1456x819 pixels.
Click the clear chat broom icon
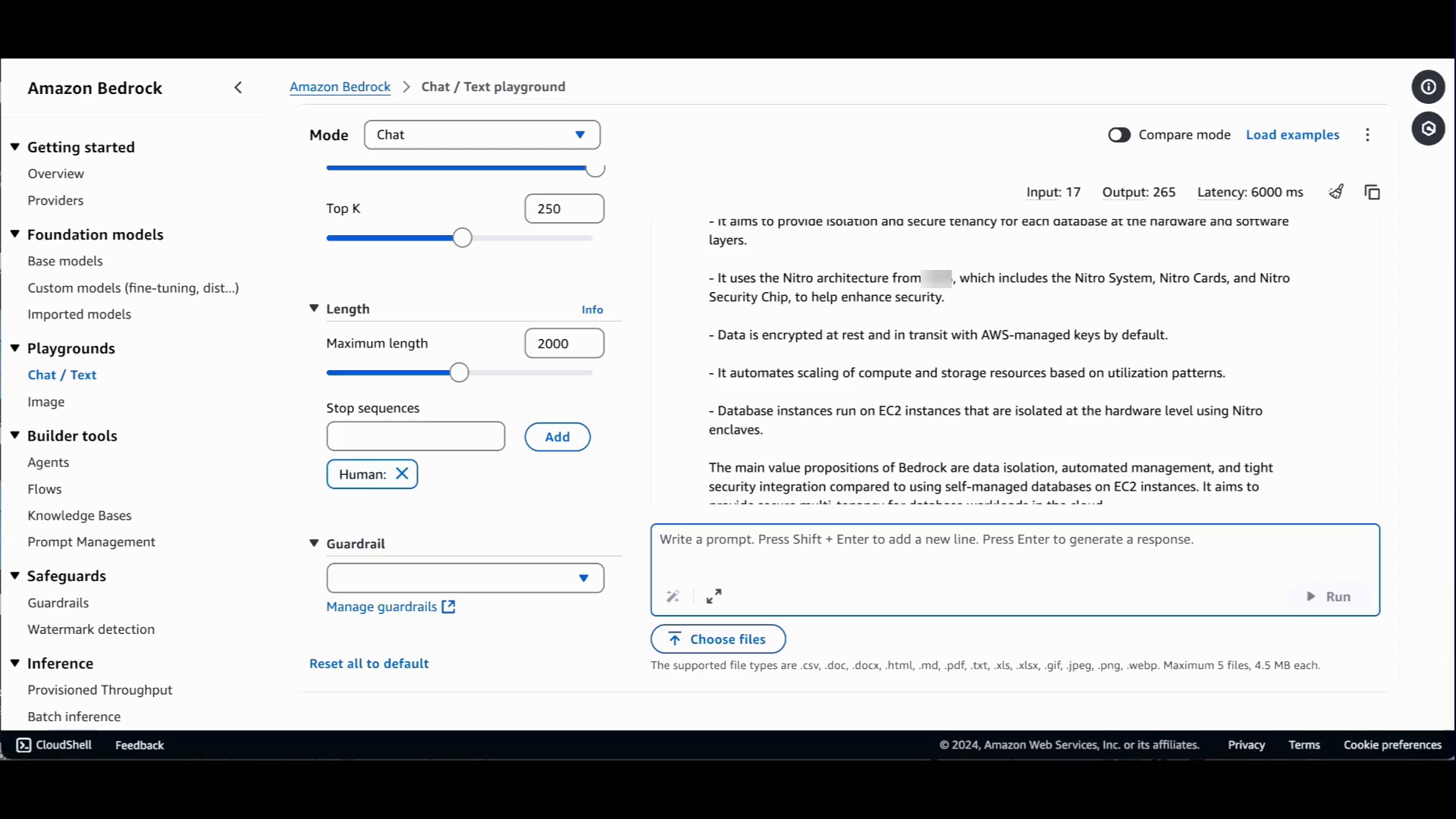click(x=1336, y=192)
